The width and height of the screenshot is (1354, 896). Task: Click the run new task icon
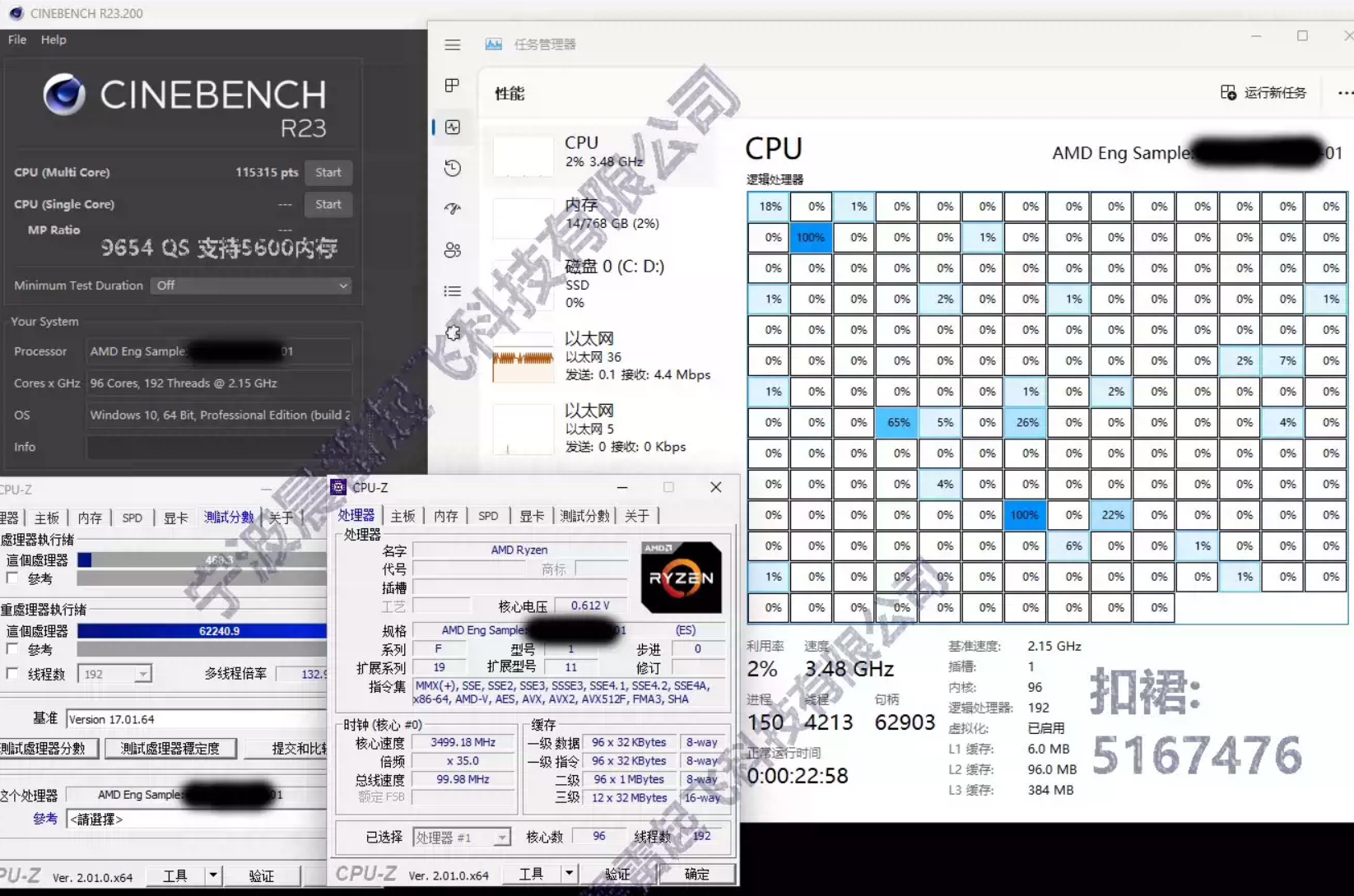click(1228, 92)
